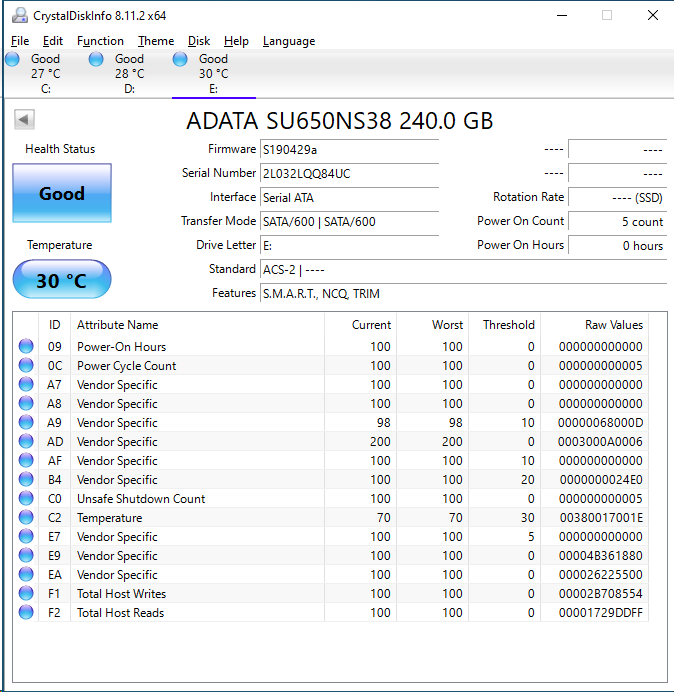Open the File menu
The image size is (674, 692).
[x=20, y=41]
